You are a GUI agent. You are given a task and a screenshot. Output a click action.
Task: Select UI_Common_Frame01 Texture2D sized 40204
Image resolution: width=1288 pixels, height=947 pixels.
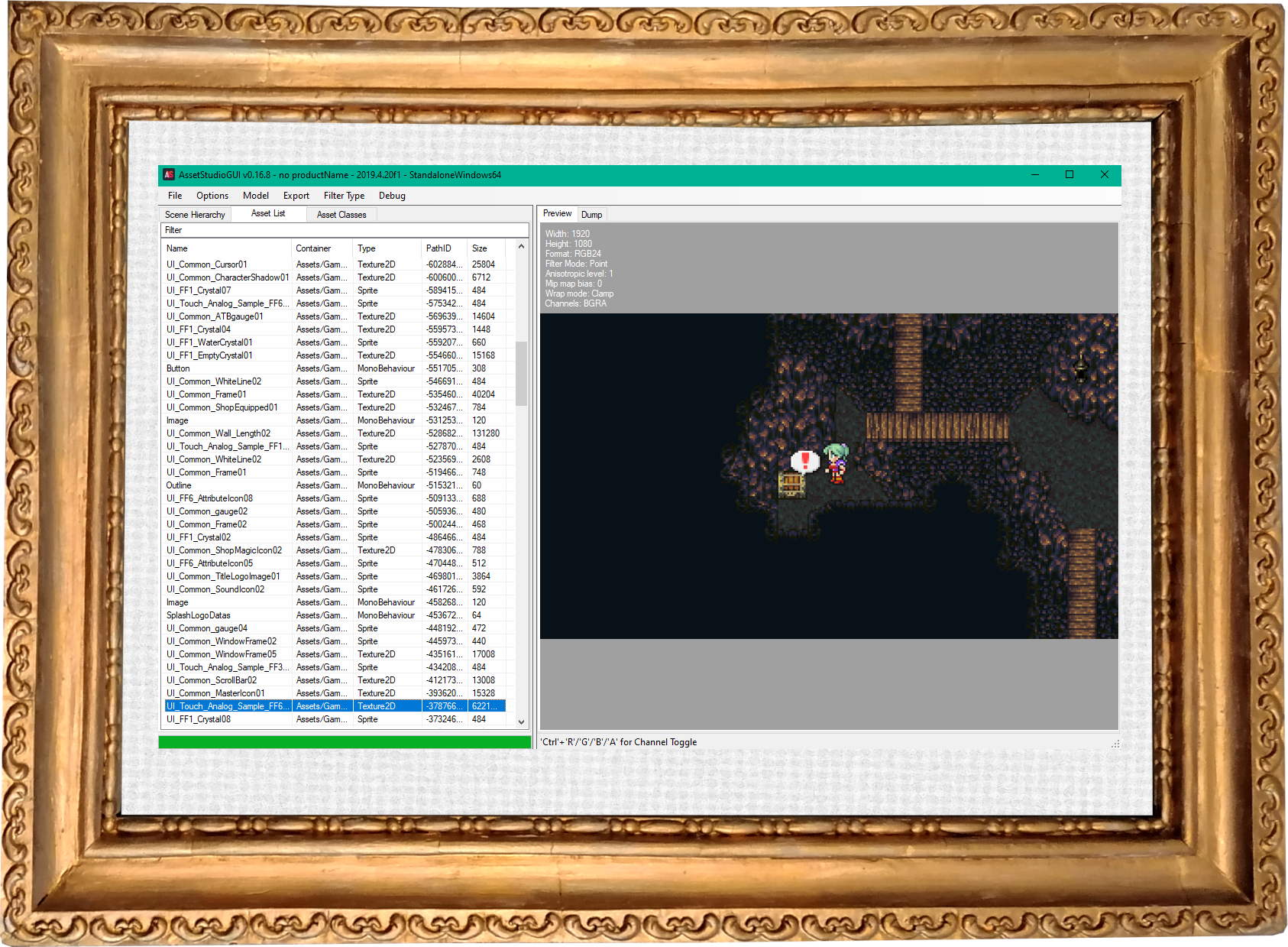(335, 394)
